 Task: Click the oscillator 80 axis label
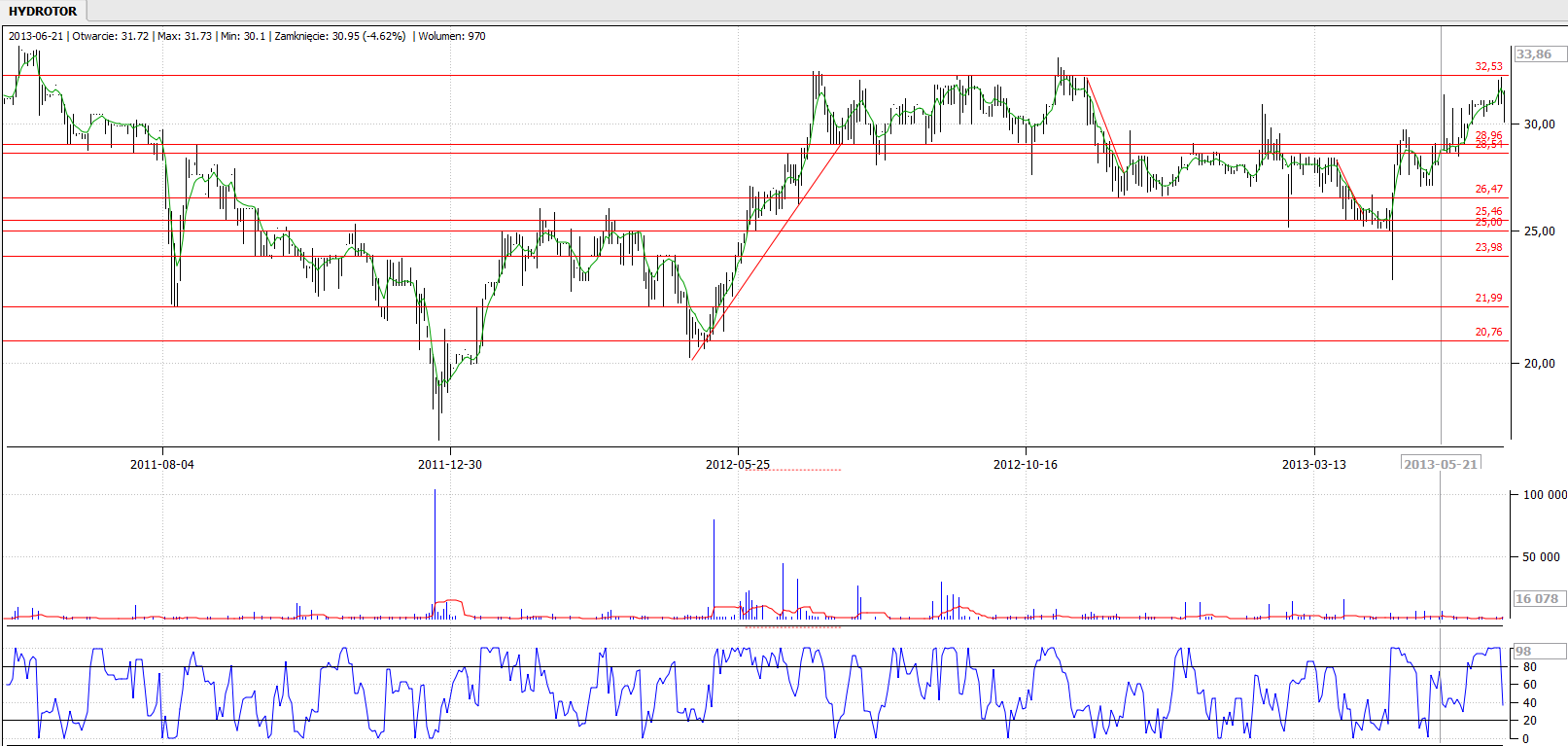pyautogui.click(x=1530, y=666)
